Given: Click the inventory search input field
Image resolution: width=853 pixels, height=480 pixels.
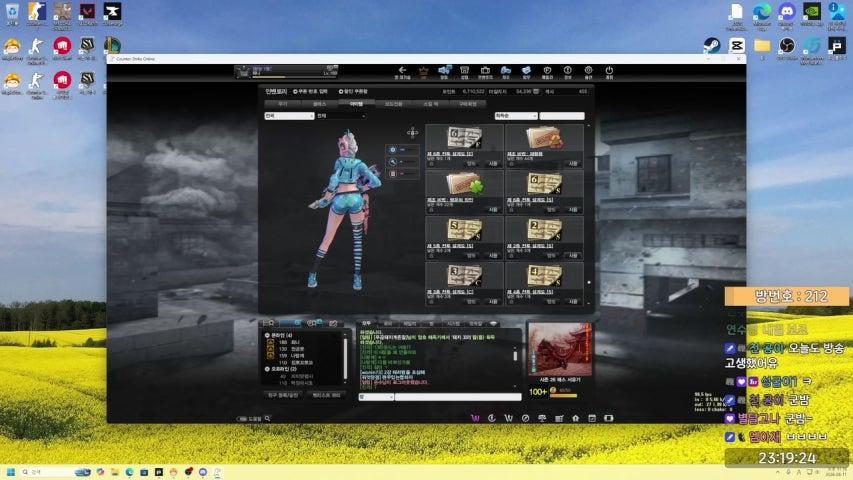Looking at the screenshot, I should coord(562,116).
